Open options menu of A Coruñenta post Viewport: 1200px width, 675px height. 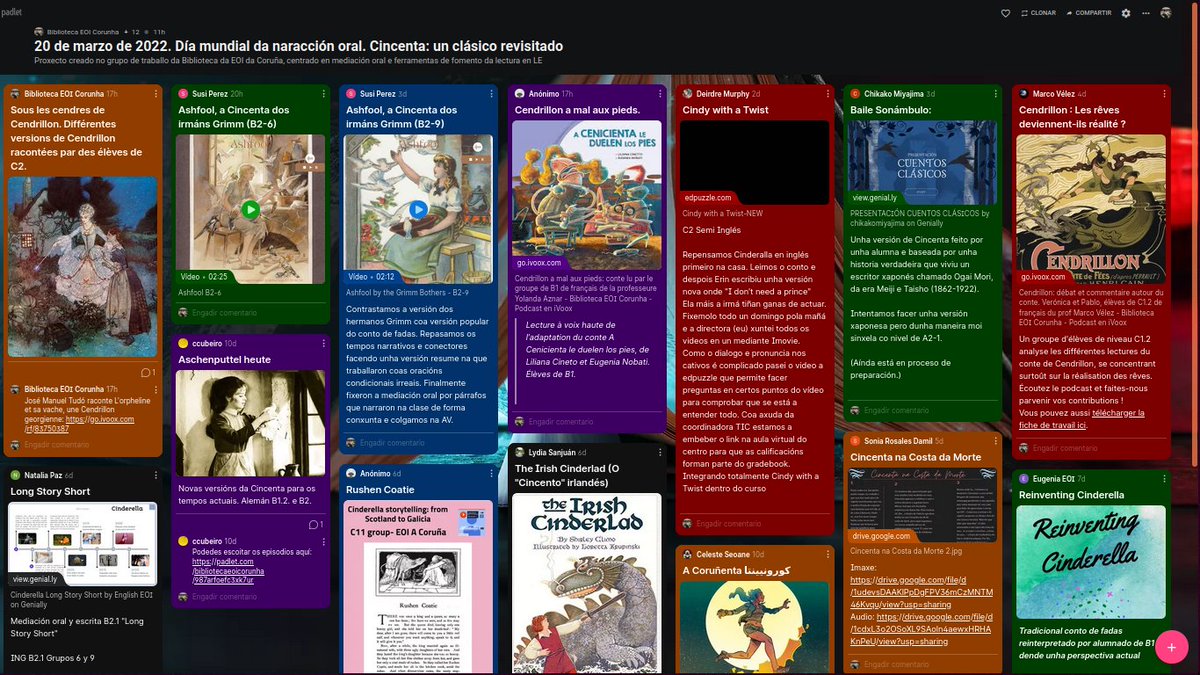tap(827, 554)
